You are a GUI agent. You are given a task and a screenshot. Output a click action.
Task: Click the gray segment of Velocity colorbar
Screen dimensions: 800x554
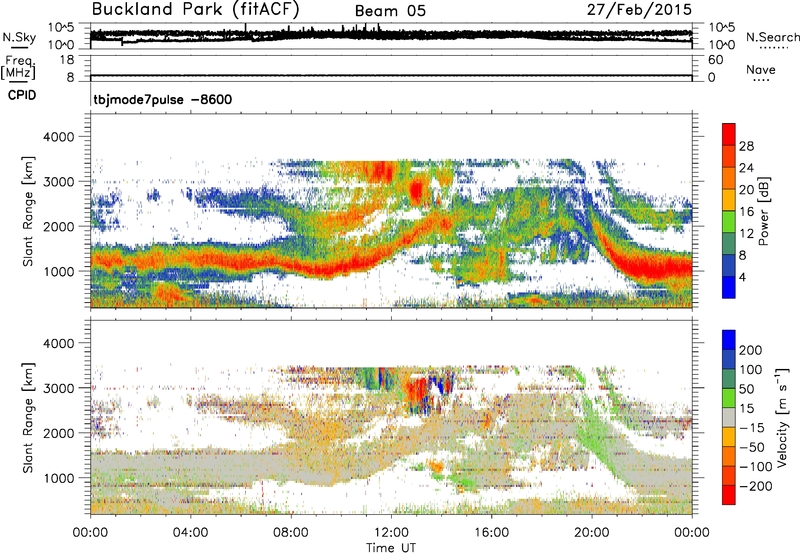click(729, 417)
